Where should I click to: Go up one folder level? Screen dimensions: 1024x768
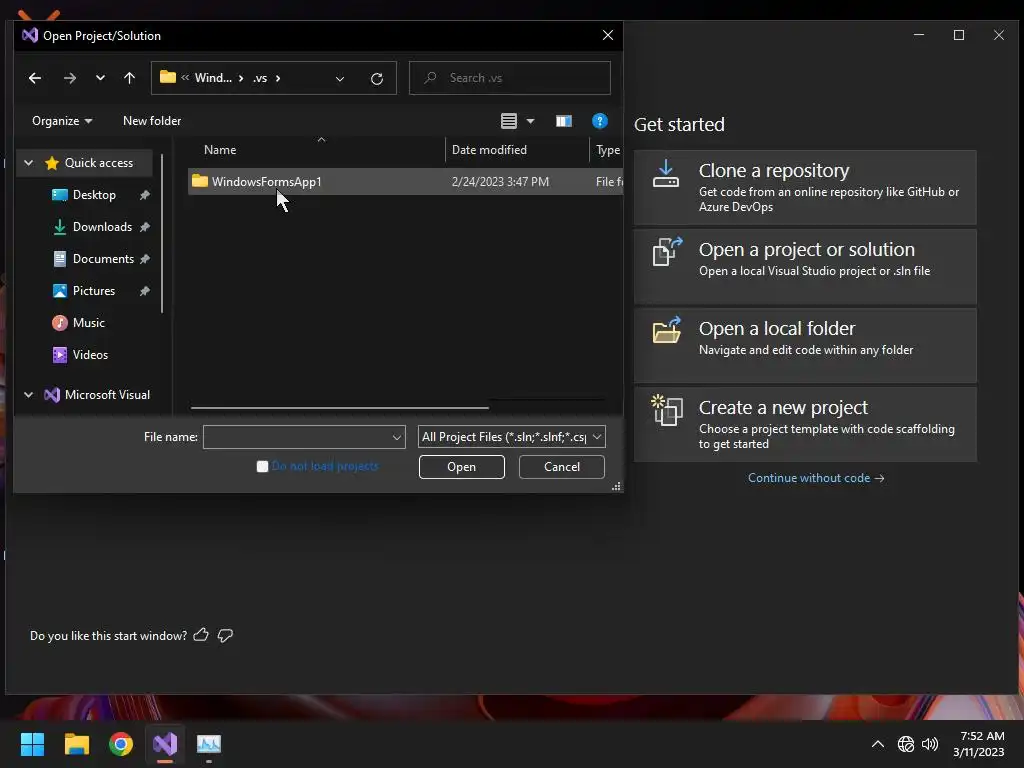click(x=129, y=78)
